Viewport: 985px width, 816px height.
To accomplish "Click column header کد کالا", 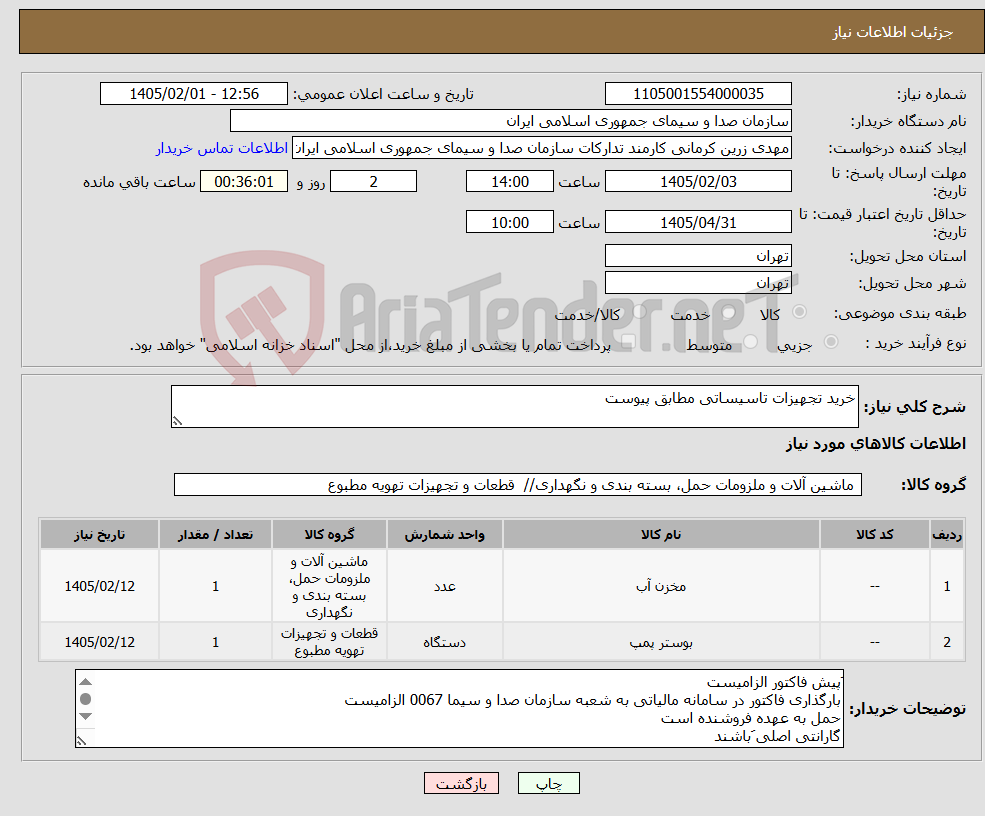I will pos(874,535).
